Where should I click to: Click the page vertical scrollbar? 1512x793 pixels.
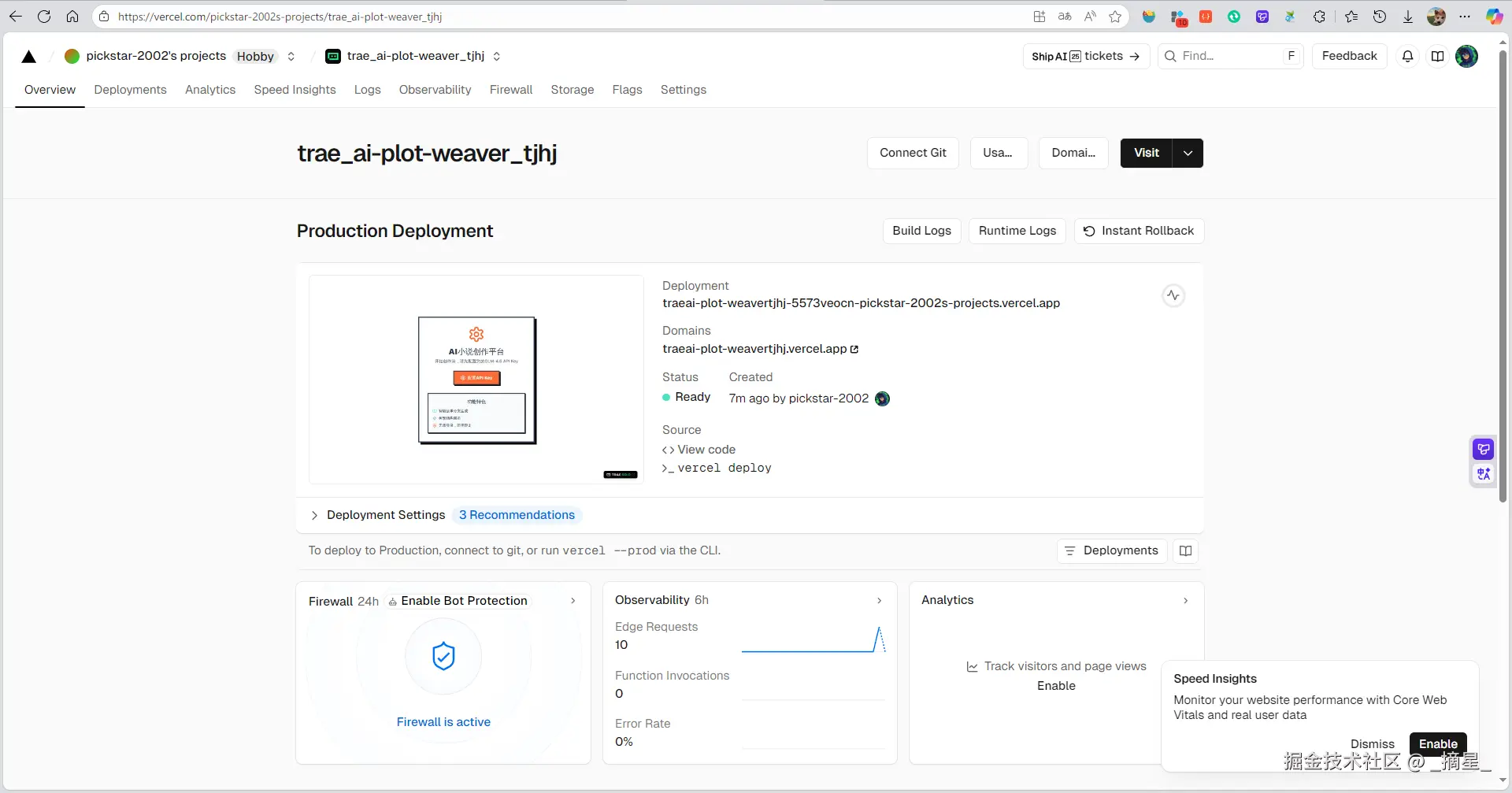[x=1503, y=276]
